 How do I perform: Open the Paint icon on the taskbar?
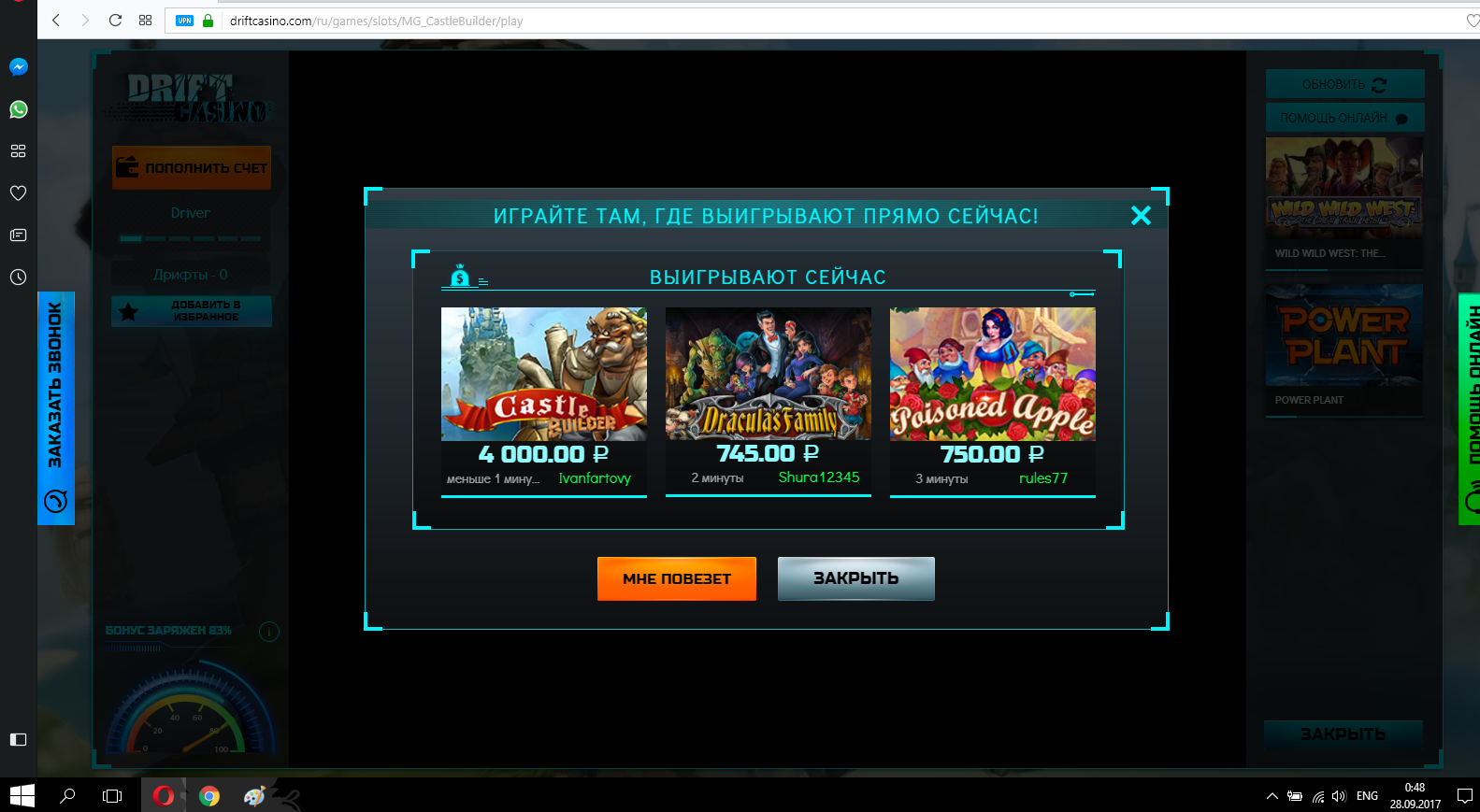coord(254,795)
